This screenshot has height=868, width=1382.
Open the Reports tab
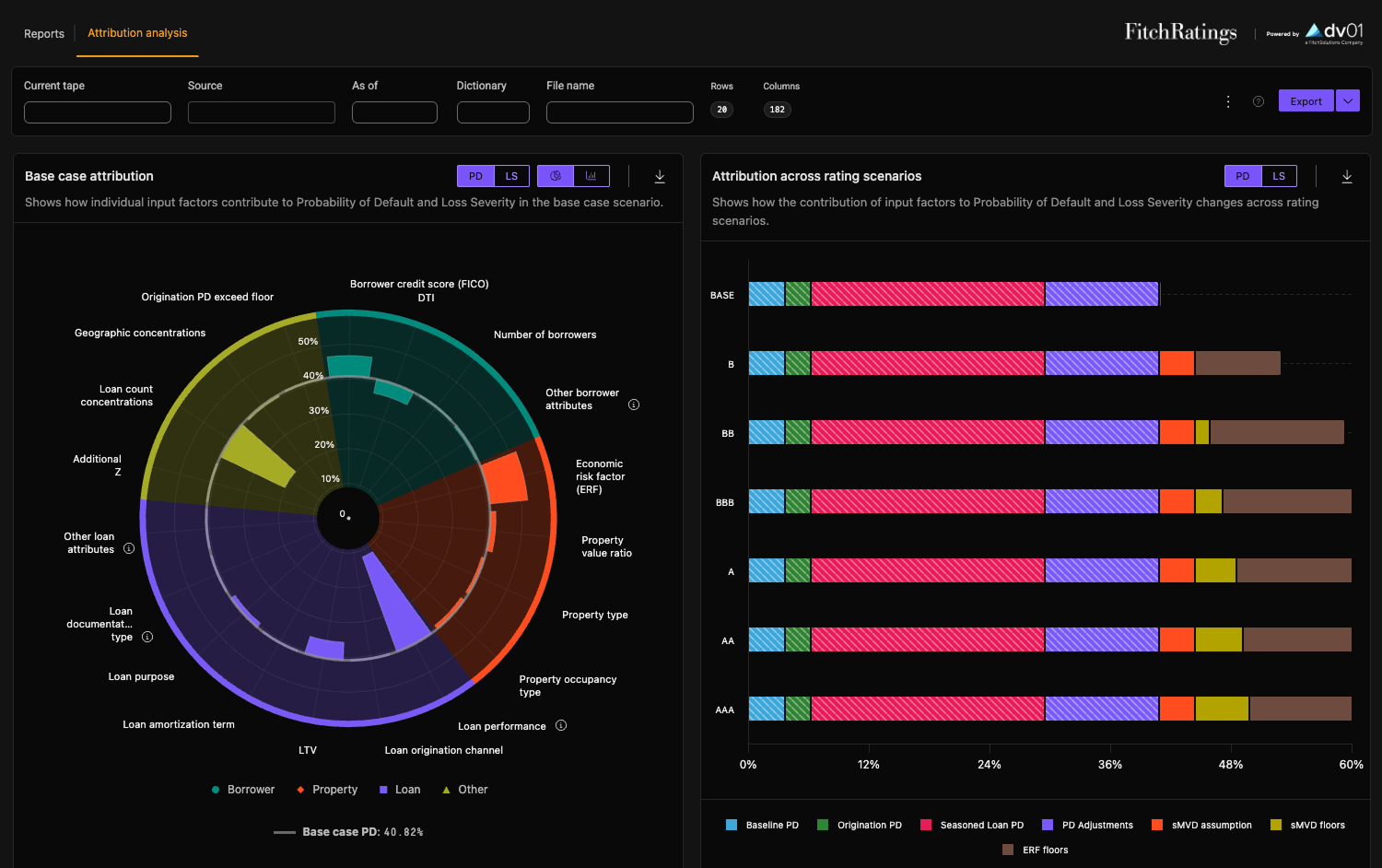tap(44, 33)
